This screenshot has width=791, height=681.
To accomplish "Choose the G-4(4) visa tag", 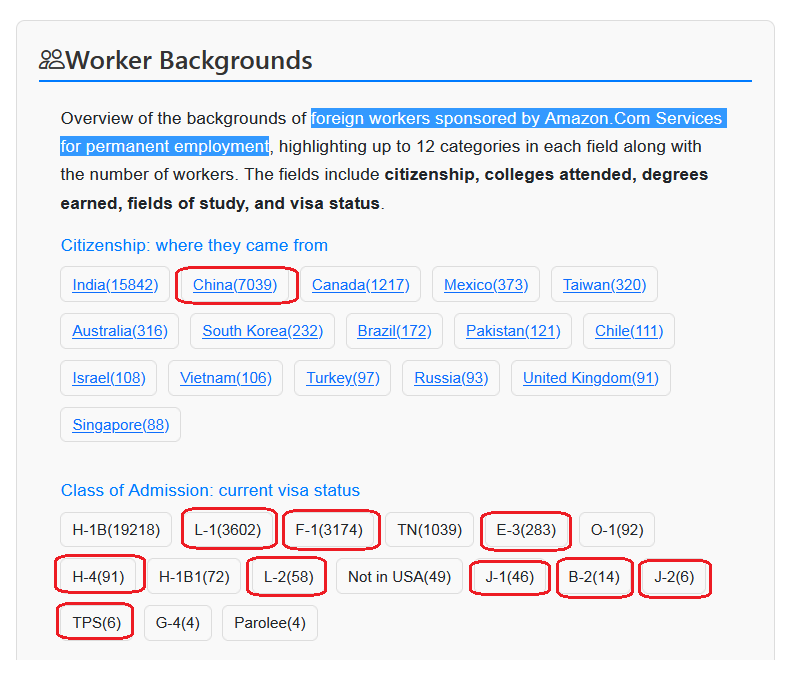I will [x=178, y=623].
